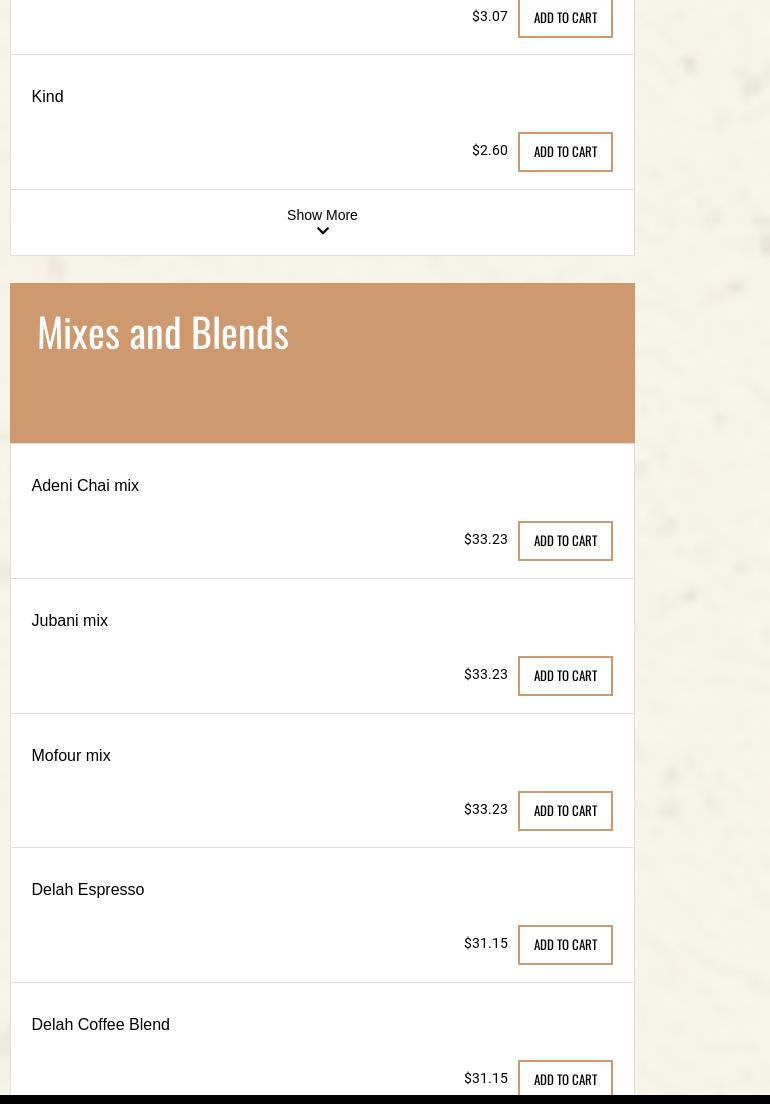770x1104 pixels.
Task: Expand the list with Show More
Action: (x=322, y=215)
